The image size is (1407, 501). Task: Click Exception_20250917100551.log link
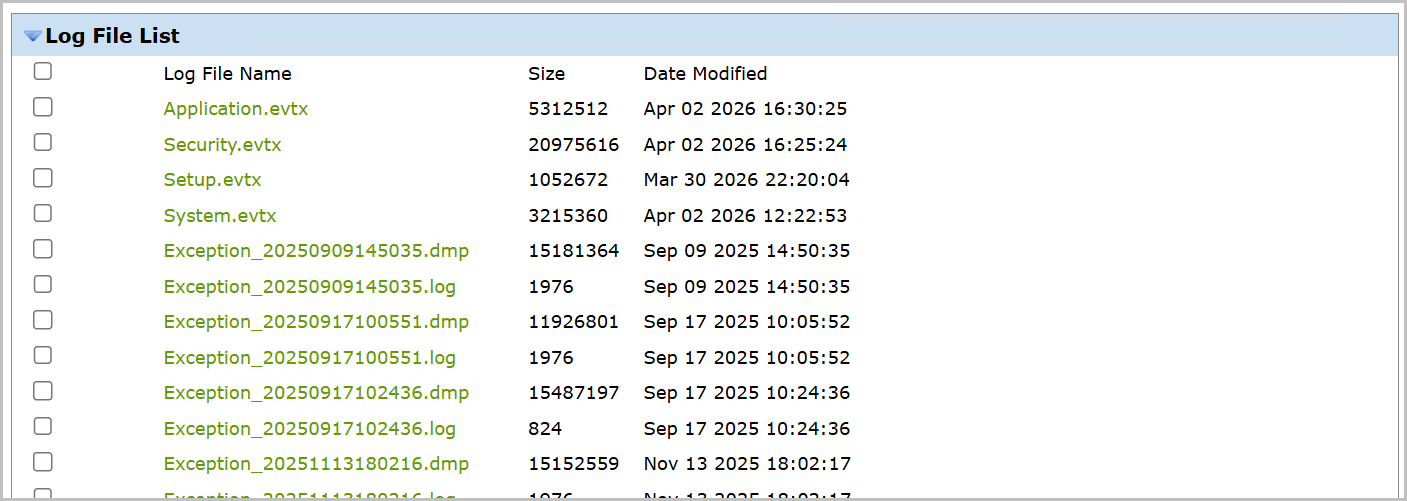309,358
